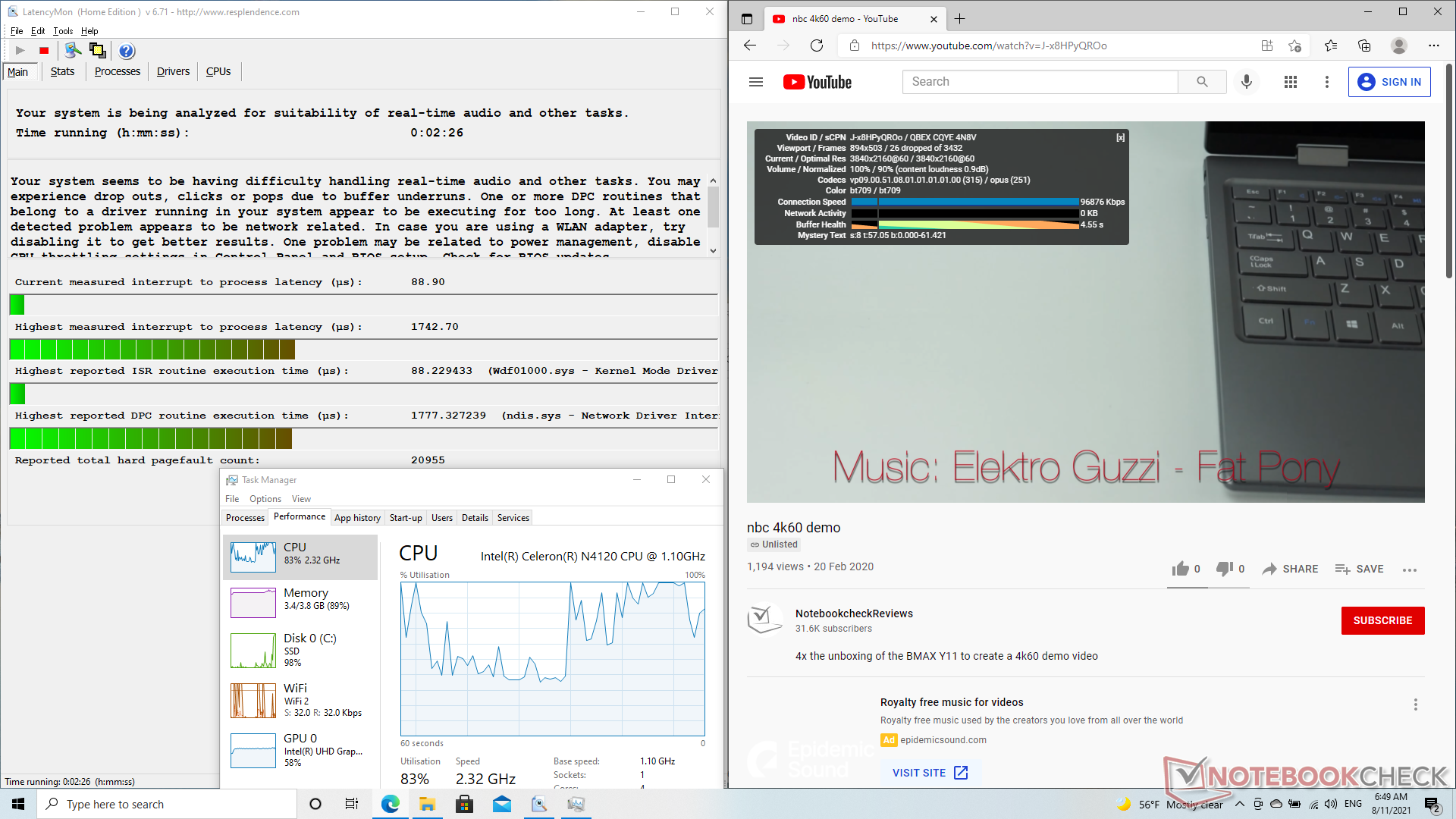The width and height of the screenshot is (1456, 819).
Task: Click VISIT SITE ad link
Action: click(930, 773)
